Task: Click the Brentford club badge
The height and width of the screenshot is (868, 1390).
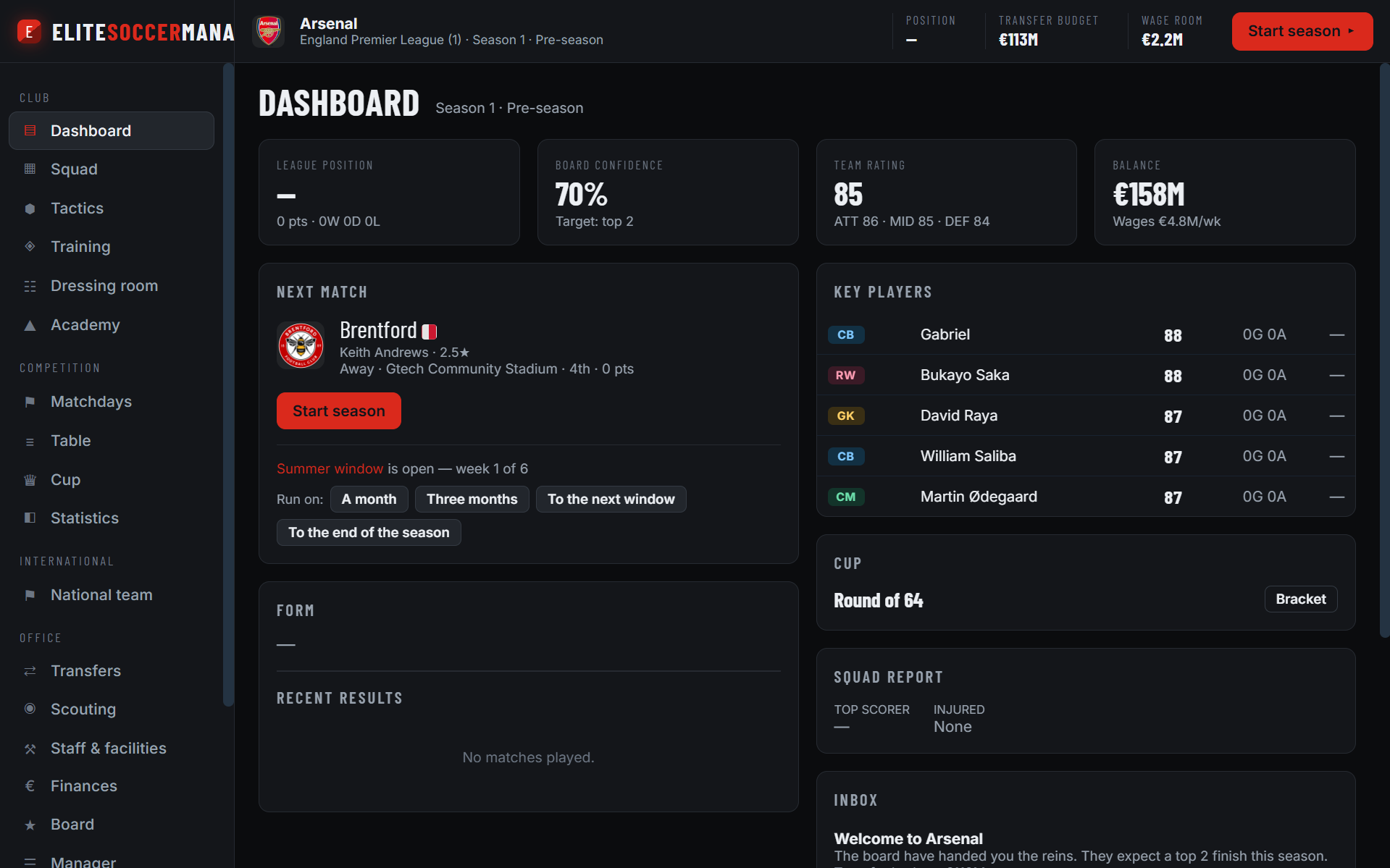Action: (x=301, y=345)
